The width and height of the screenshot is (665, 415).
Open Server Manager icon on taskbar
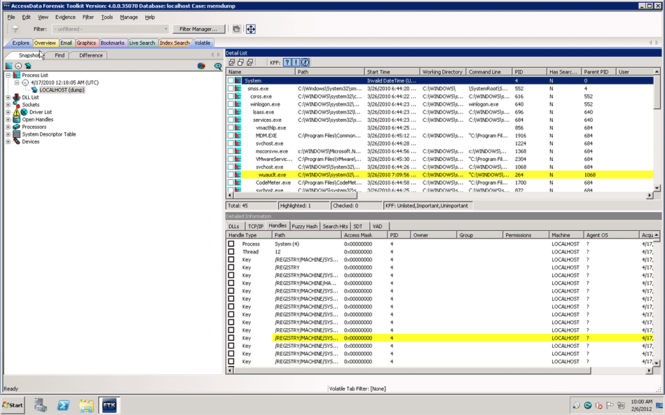tap(41, 405)
